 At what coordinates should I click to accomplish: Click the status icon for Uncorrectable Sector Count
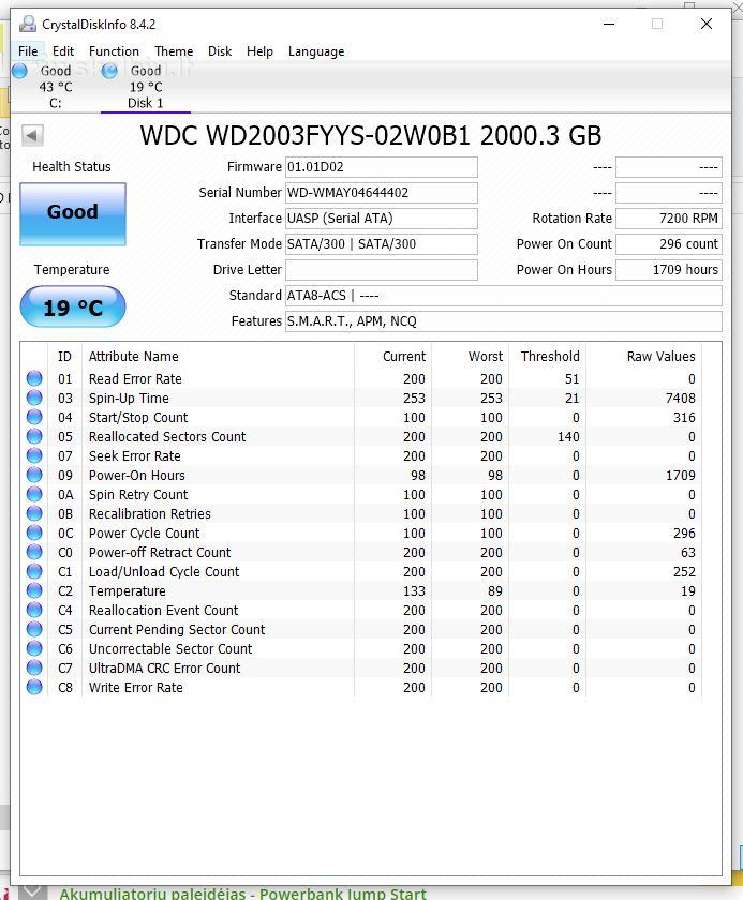pyautogui.click(x=34, y=648)
